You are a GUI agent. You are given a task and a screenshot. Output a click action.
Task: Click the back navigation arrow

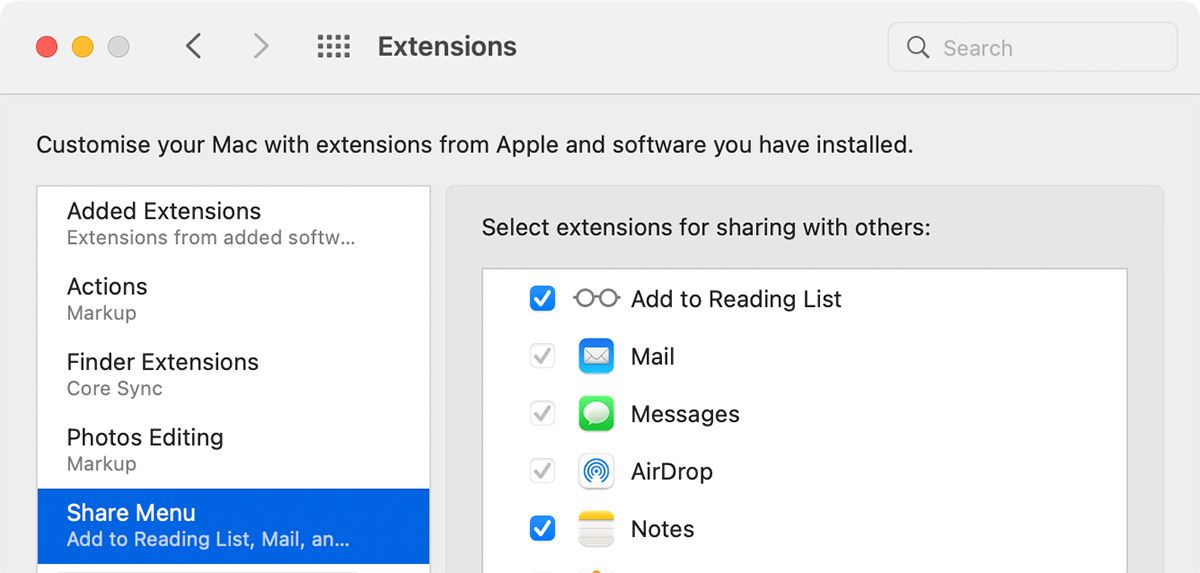[x=194, y=46]
